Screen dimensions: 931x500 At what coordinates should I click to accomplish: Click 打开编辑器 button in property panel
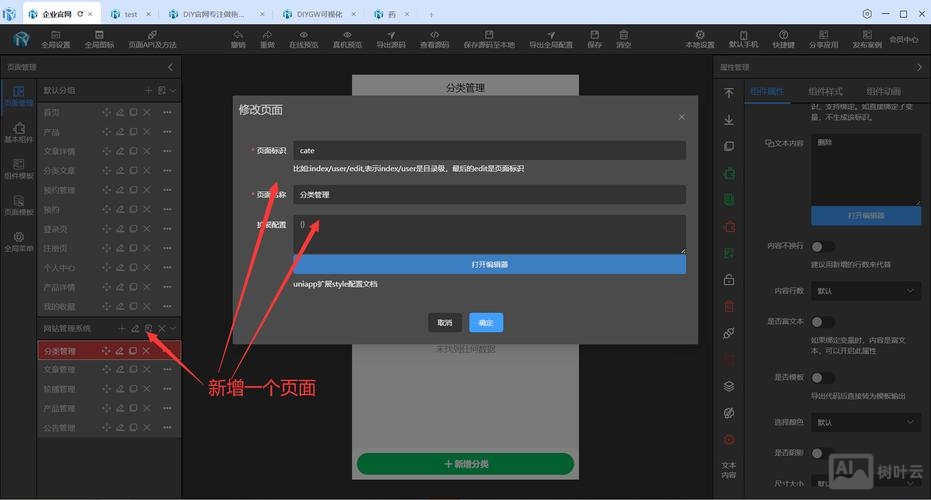[866, 216]
